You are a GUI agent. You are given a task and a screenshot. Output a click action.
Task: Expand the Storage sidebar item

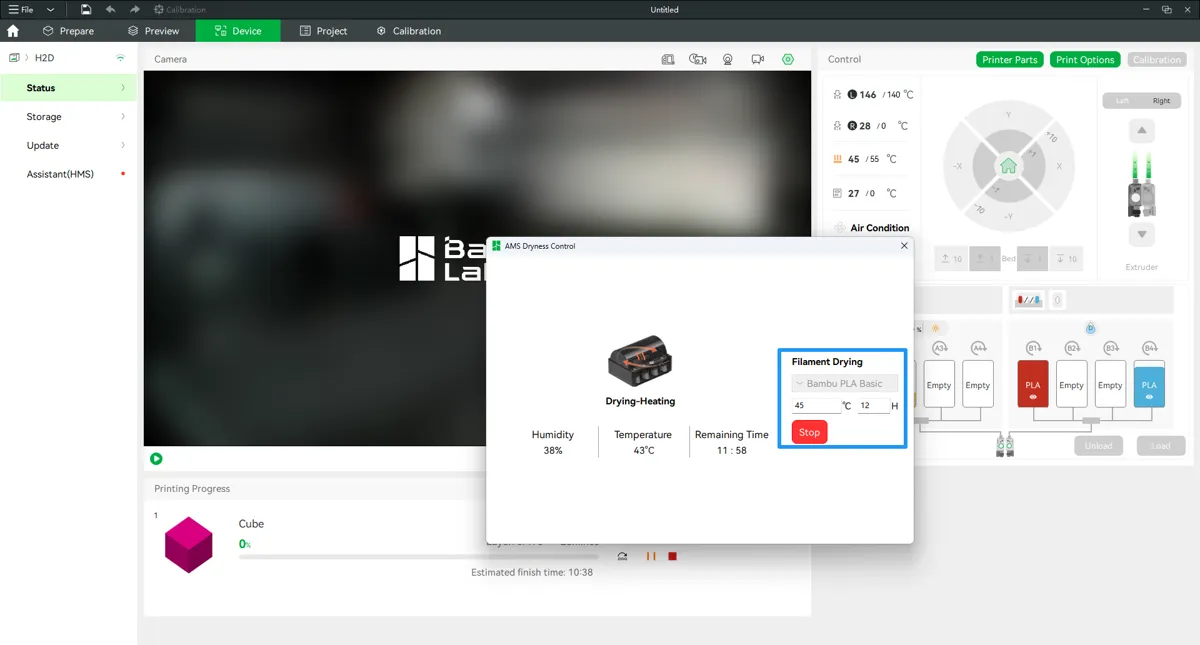[x=68, y=117]
